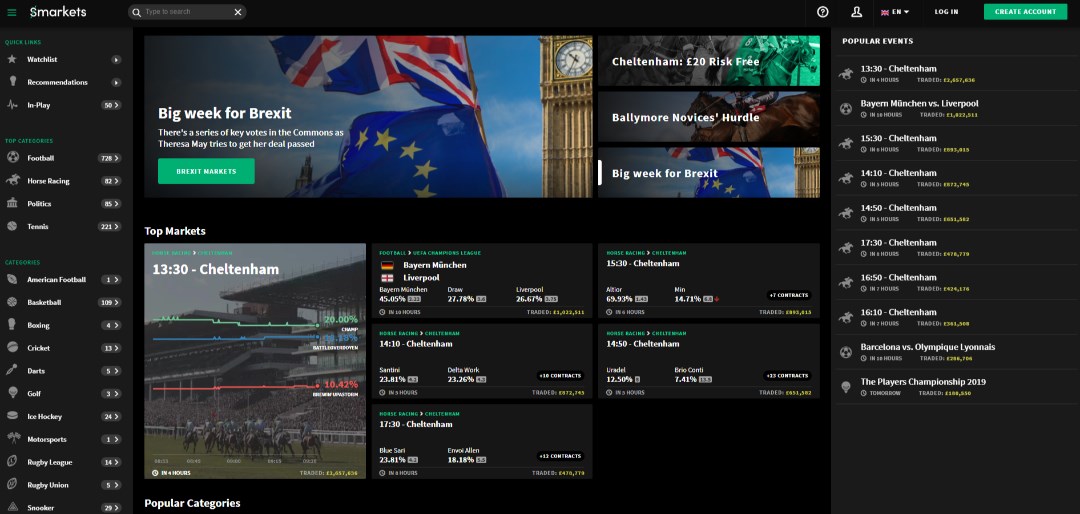
Task: Expand the Watchlist arrow
Action: [116, 60]
